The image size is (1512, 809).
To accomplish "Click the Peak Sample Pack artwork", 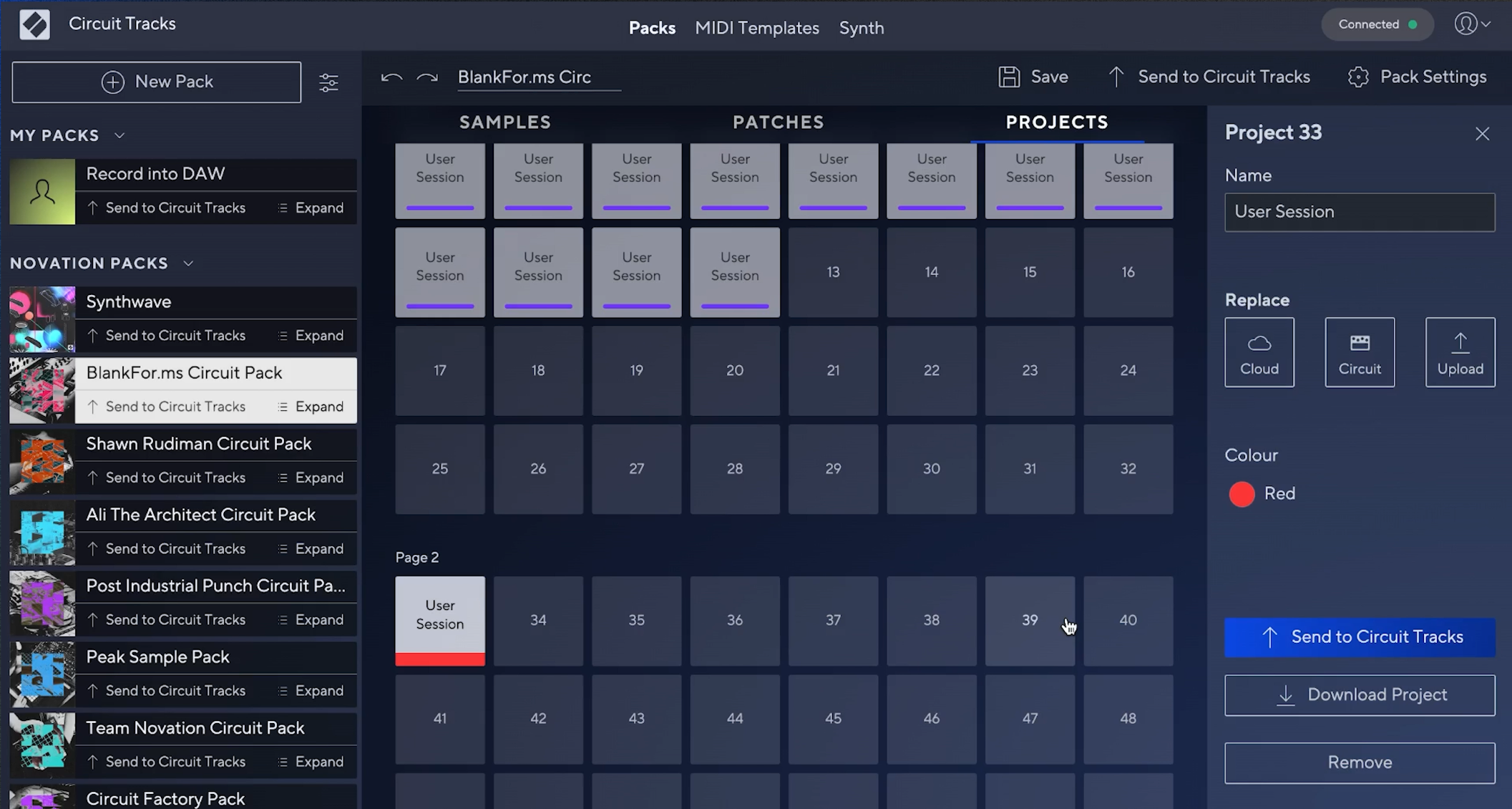I will (42, 674).
